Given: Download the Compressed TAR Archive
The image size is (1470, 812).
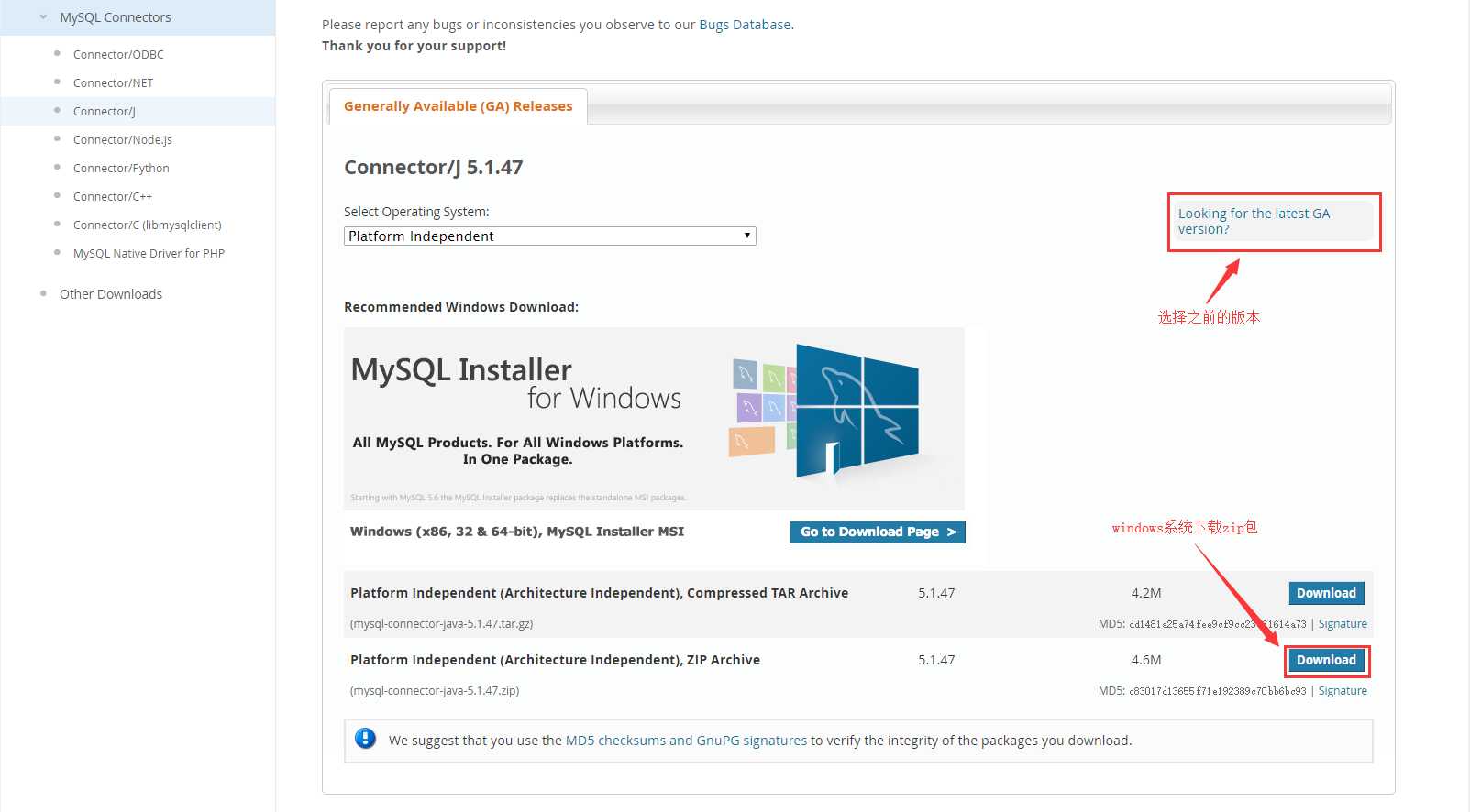Looking at the screenshot, I should tap(1326, 593).
